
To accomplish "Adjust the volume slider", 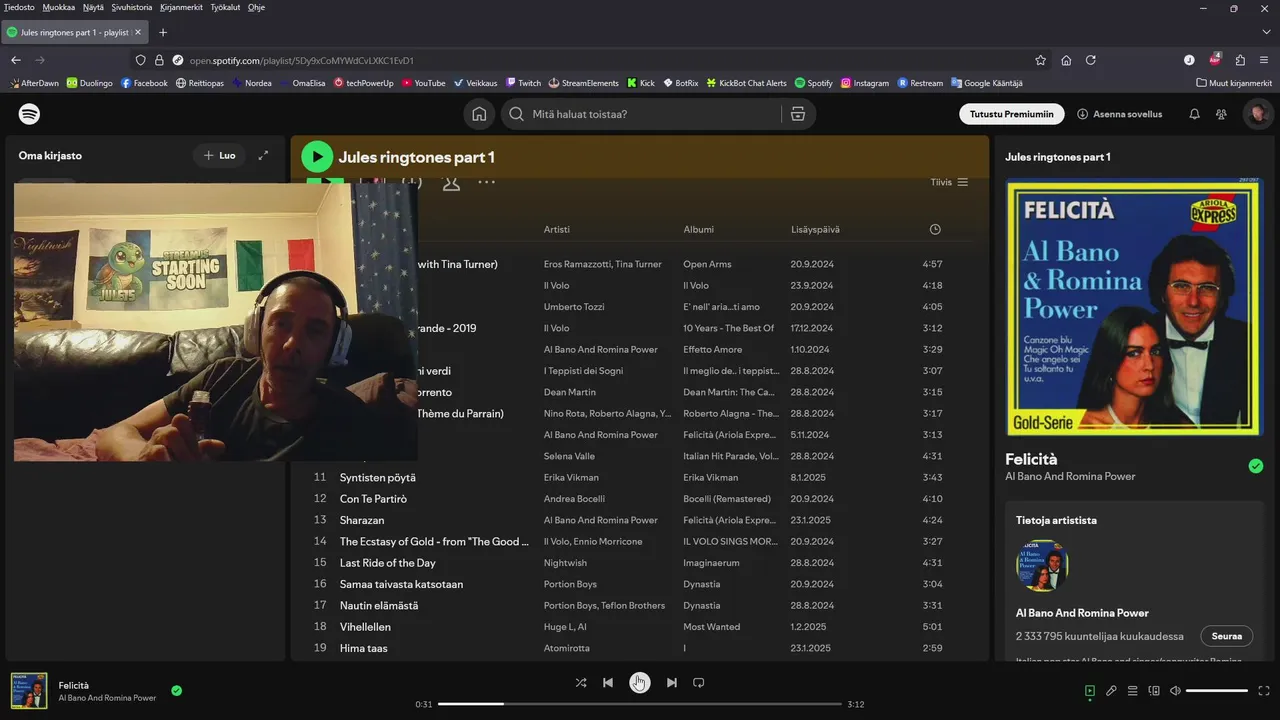I will point(1217,691).
